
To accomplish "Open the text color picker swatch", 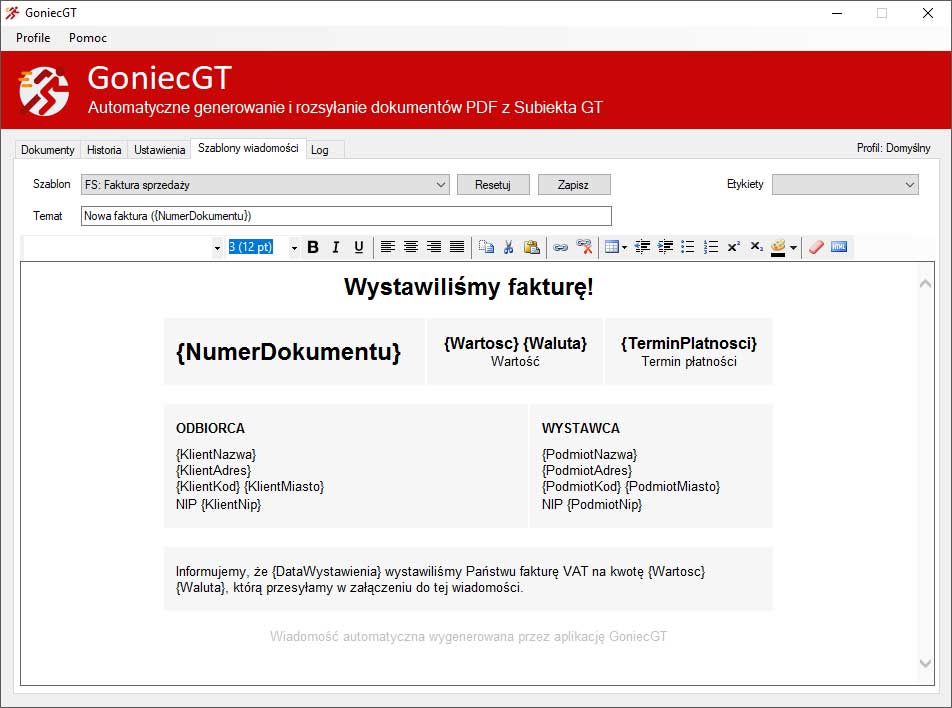I will pos(779,247).
